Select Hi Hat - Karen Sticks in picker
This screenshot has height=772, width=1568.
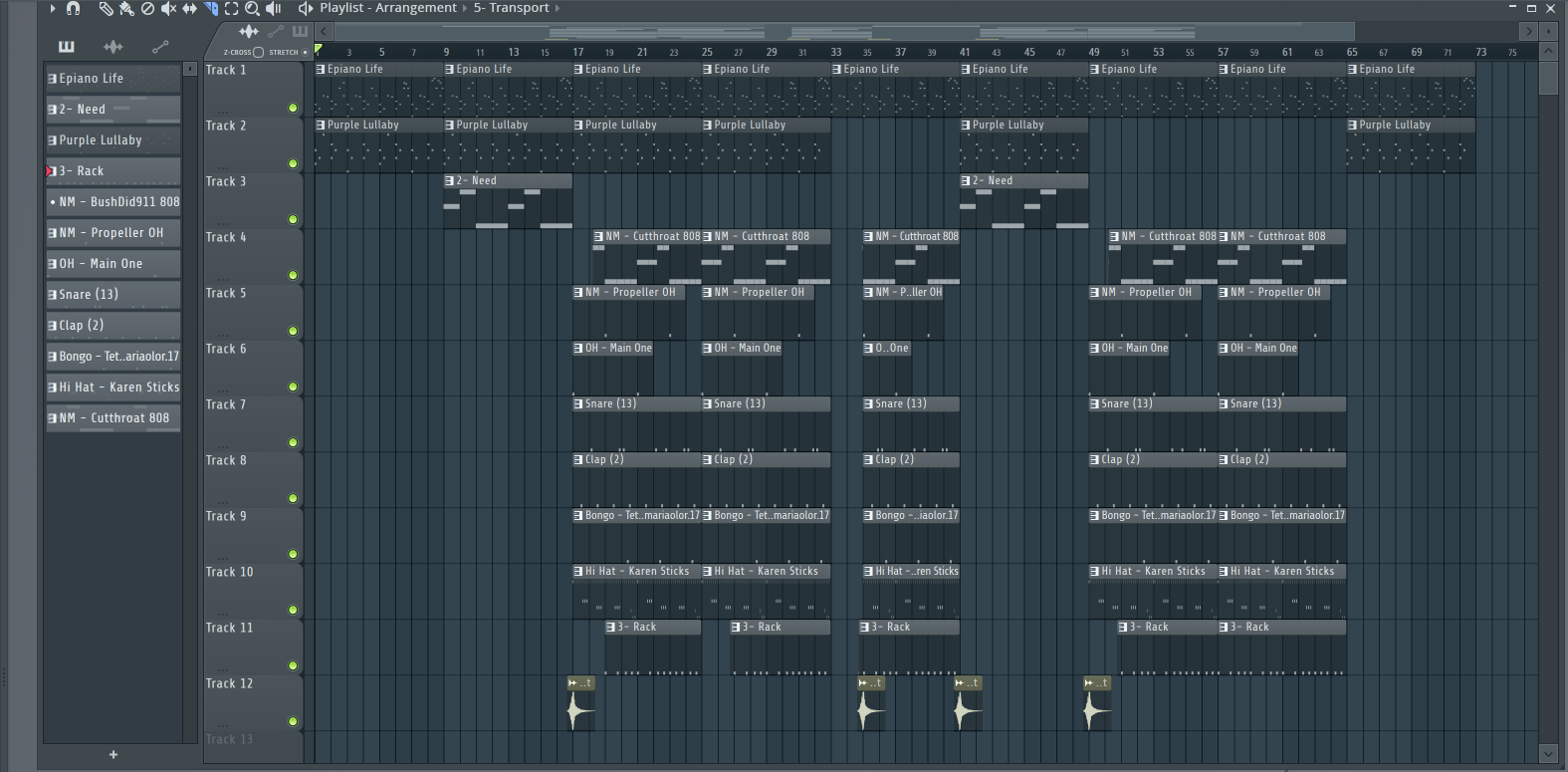pyautogui.click(x=113, y=386)
